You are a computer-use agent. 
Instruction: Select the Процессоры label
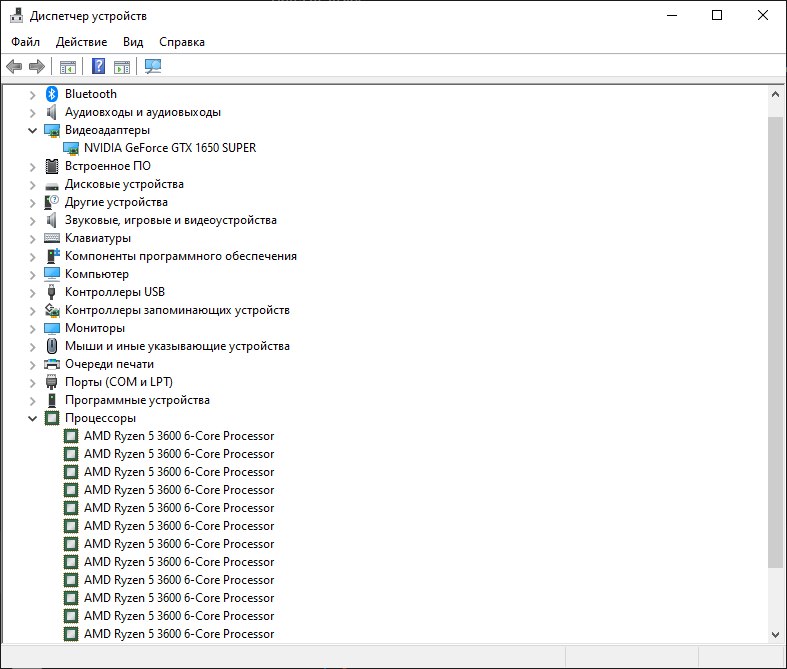coord(100,418)
